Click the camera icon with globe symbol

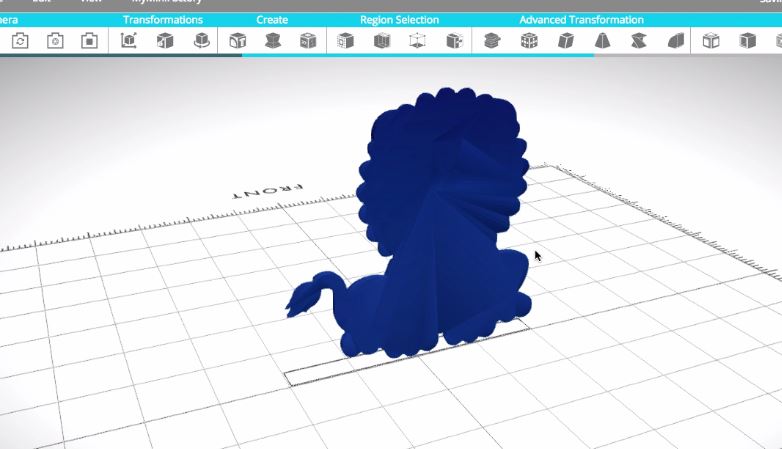click(55, 40)
